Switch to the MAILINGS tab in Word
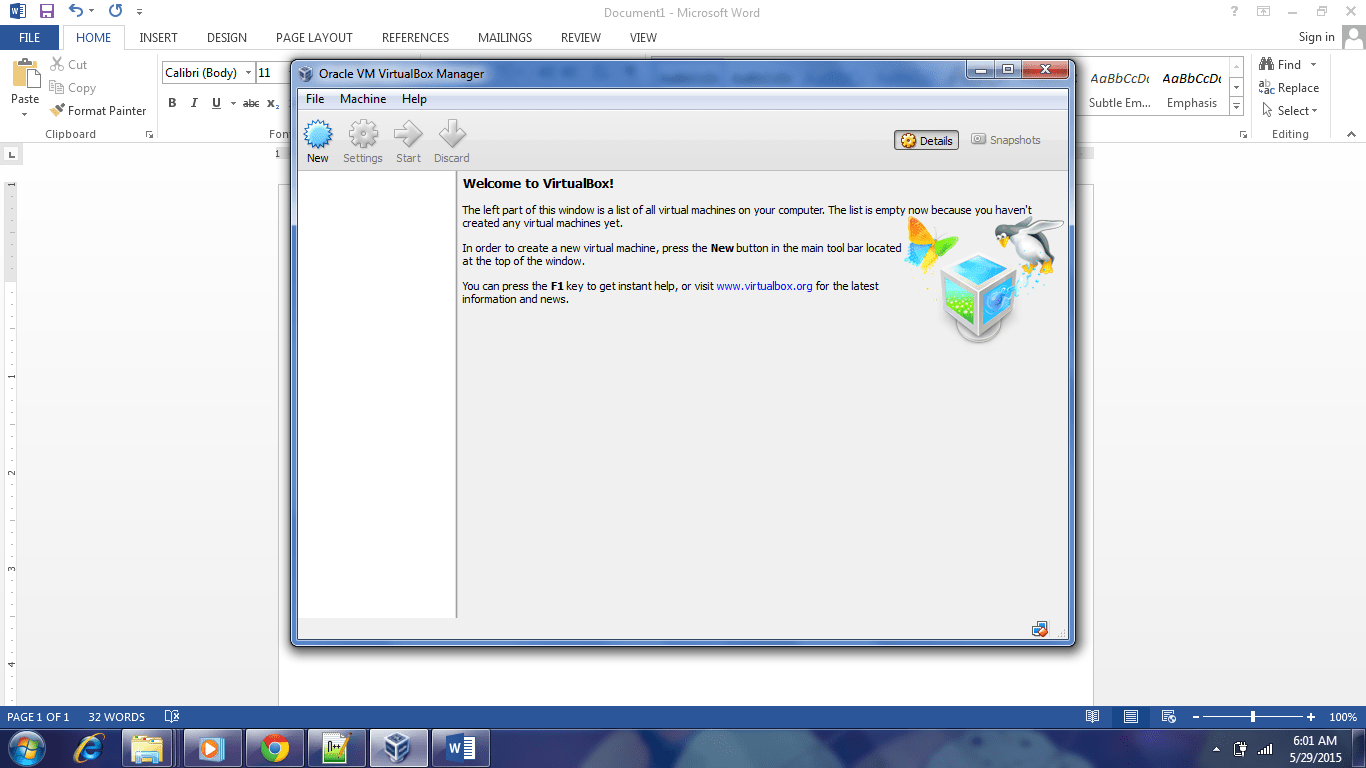Image resolution: width=1366 pixels, height=768 pixels. [505, 37]
